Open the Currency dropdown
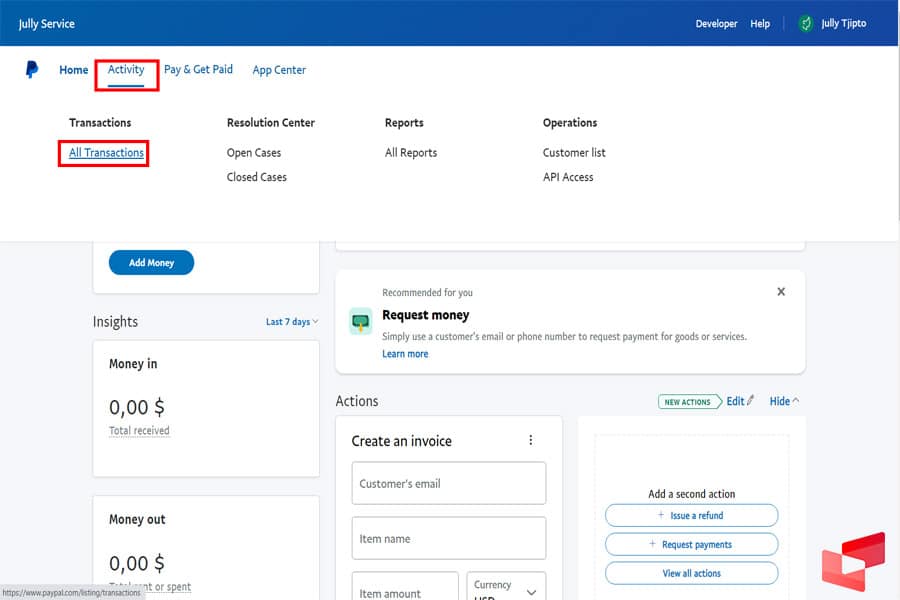Viewport: 900px width, 600px height. point(506,589)
